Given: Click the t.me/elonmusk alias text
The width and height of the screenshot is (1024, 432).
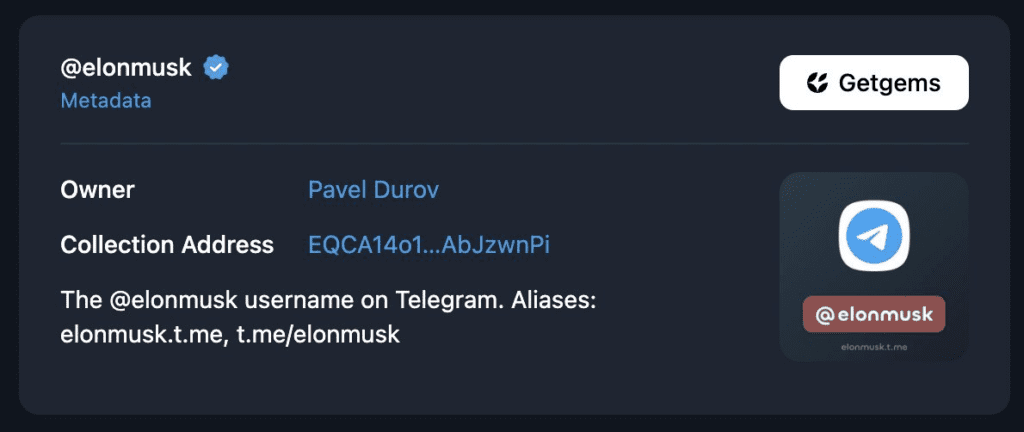Looking at the screenshot, I should (x=318, y=334).
